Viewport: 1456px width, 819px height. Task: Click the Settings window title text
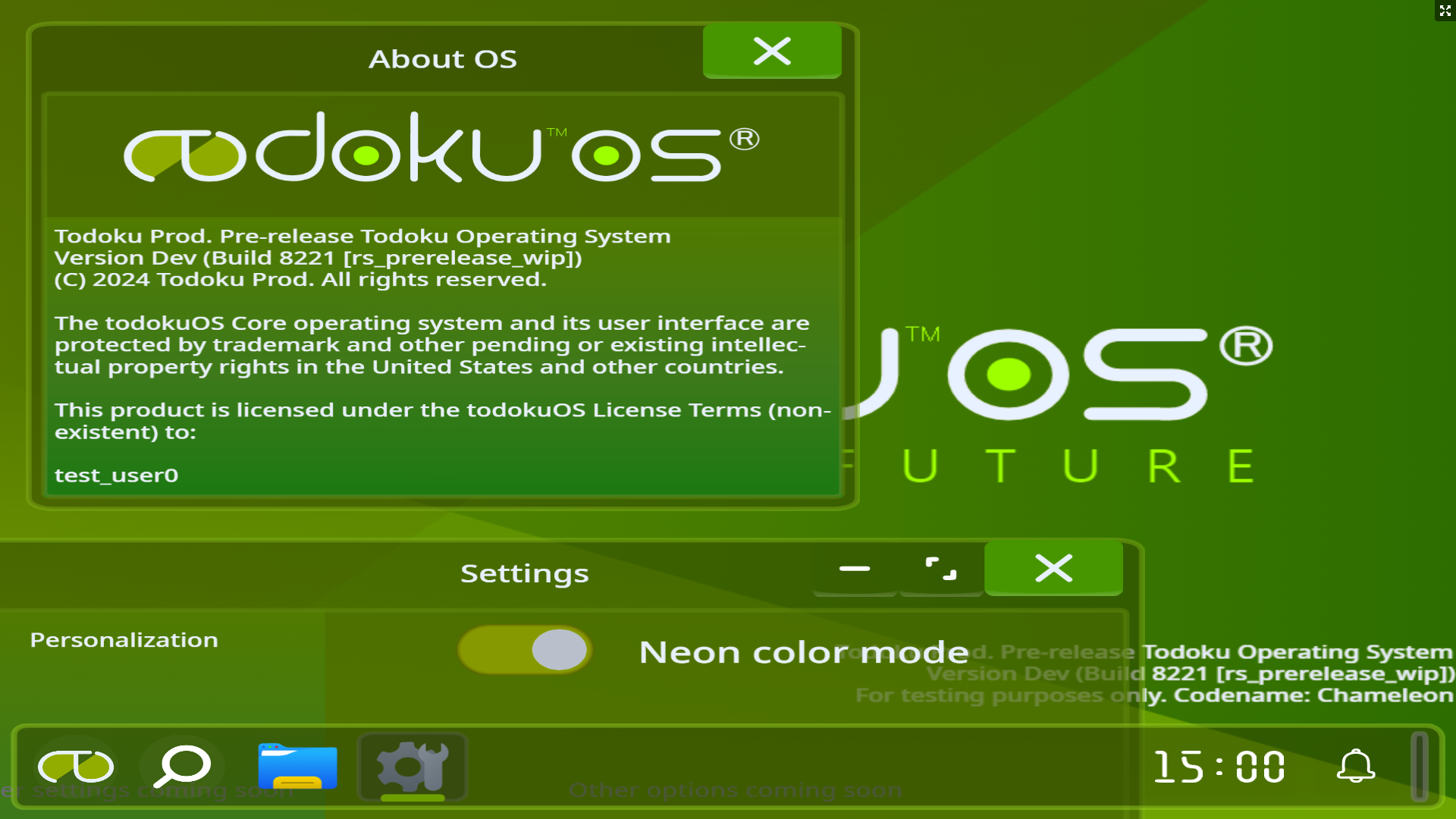(x=525, y=573)
